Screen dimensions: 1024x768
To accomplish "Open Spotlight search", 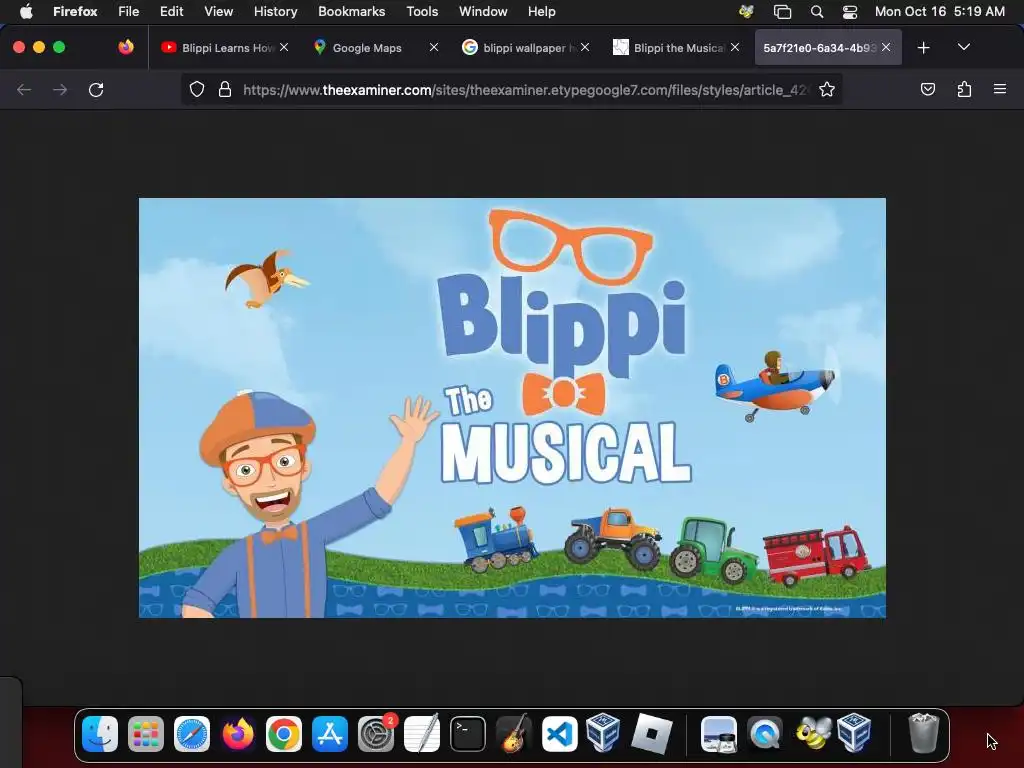I will point(816,11).
